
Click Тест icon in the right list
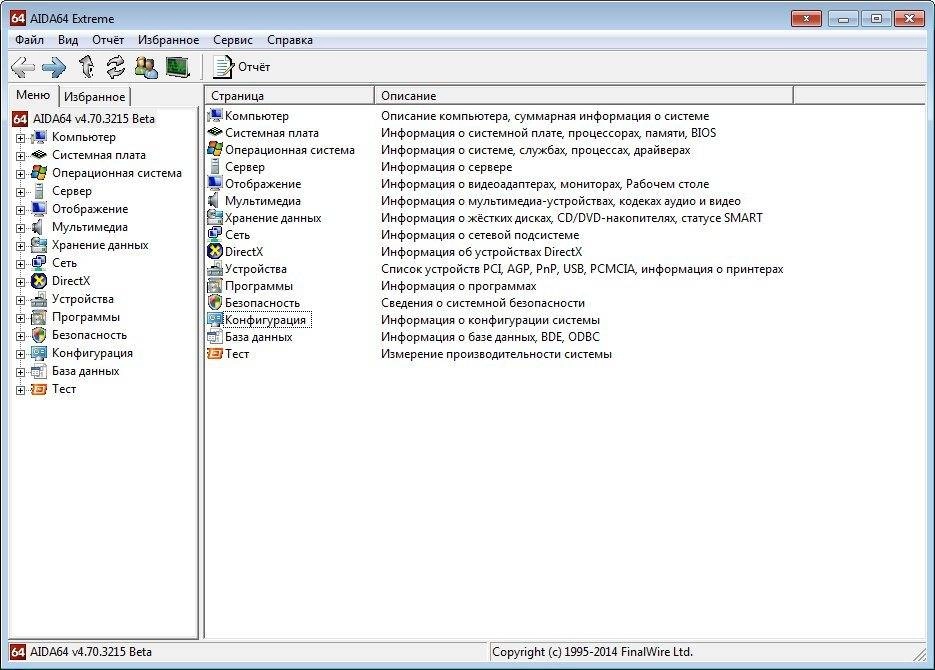pyautogui.click(x=215, y=354)
